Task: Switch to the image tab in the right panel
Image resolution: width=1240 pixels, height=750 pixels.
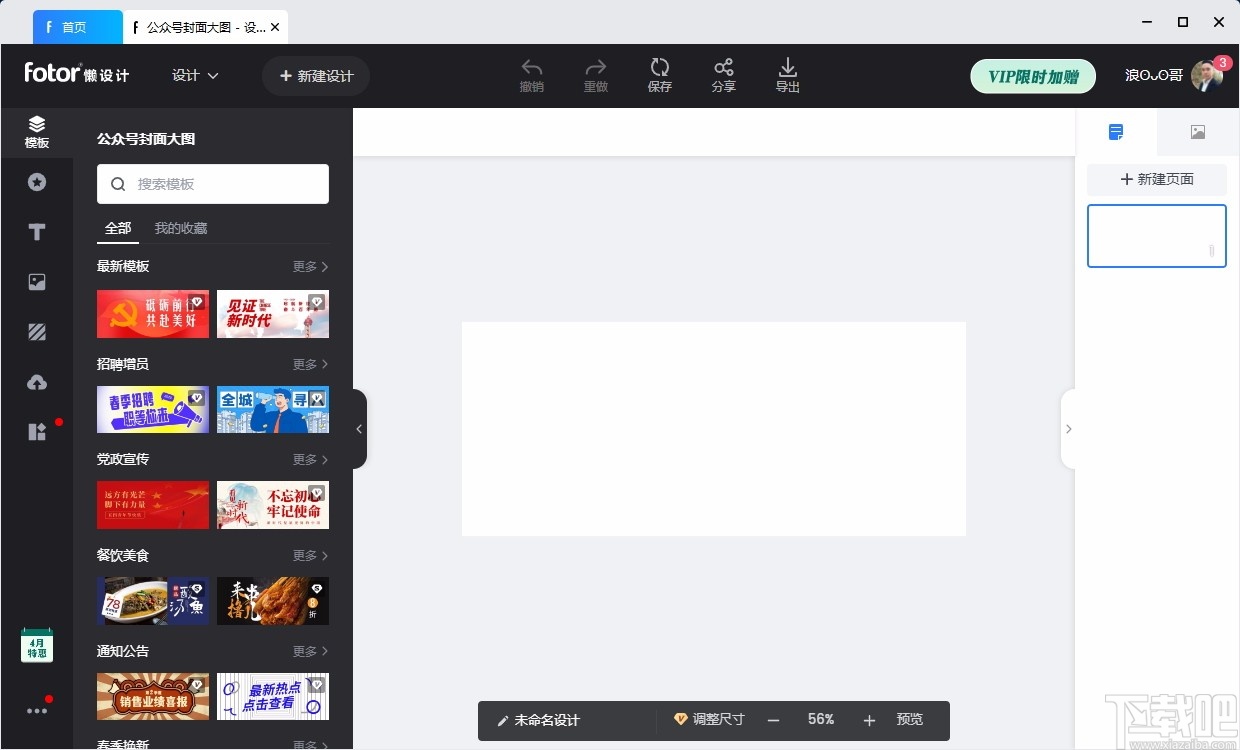Action: click(1197, 131)
